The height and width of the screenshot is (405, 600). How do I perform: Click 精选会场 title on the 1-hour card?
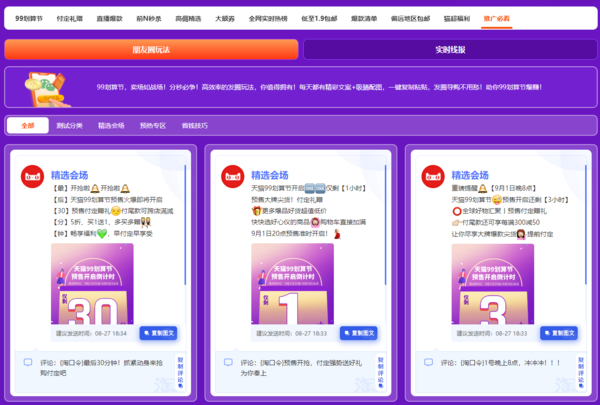[x=270, y=175]
